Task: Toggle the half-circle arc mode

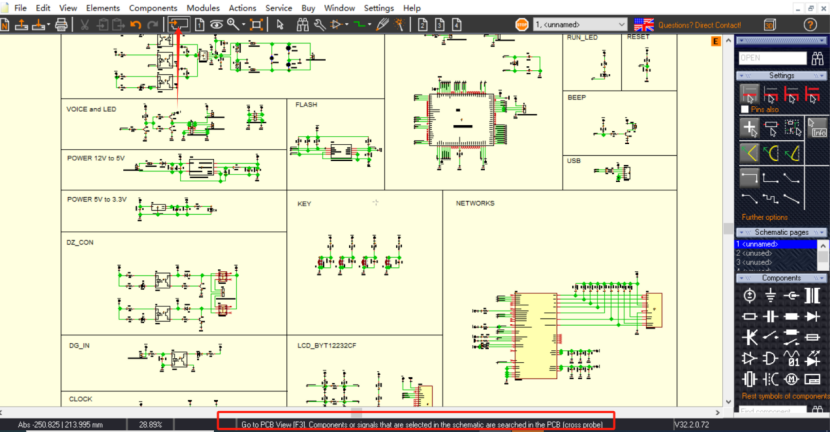Action: coord(771,154)
